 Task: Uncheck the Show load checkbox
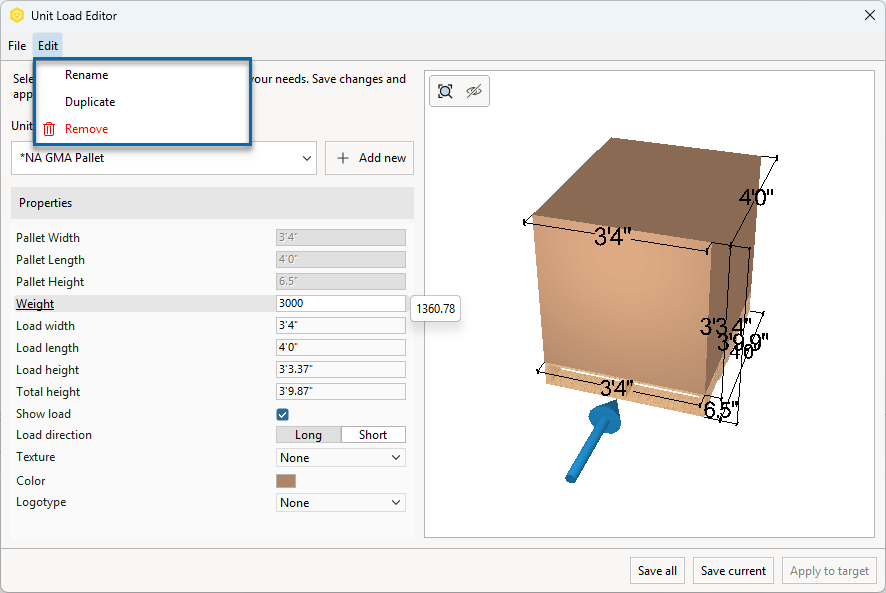coord(283,414)
